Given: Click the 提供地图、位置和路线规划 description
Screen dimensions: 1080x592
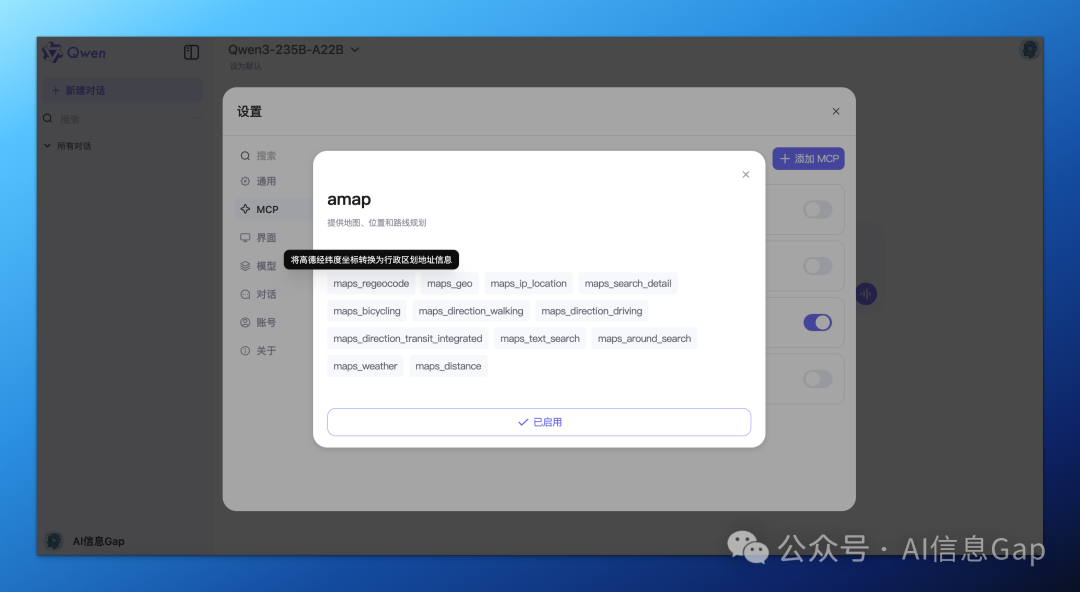Looking at the screenshot, I should pyautogui.click(x=377, y=223).
